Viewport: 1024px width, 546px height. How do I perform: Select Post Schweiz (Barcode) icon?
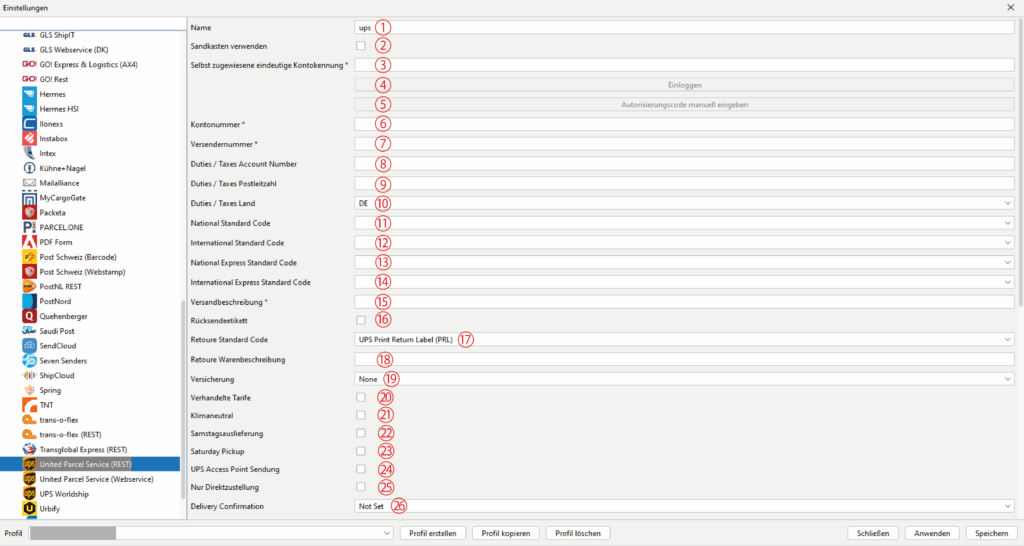pyautogui.click(x=29, y=257)
